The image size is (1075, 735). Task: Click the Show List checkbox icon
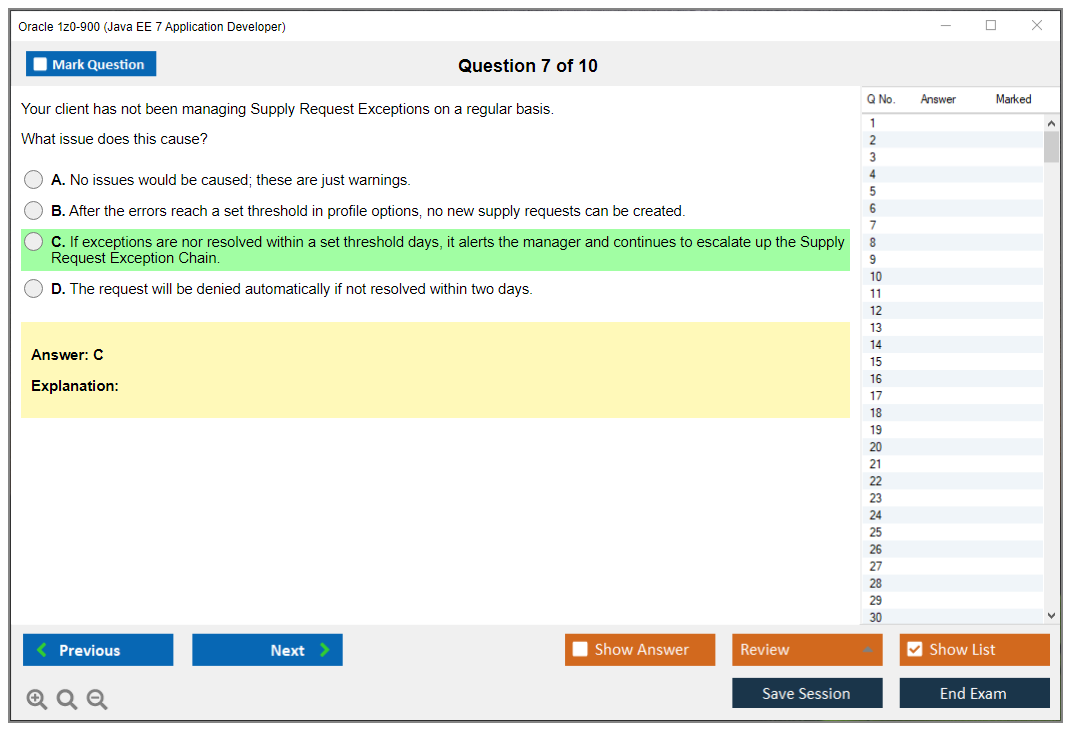(x=914, y=649)
